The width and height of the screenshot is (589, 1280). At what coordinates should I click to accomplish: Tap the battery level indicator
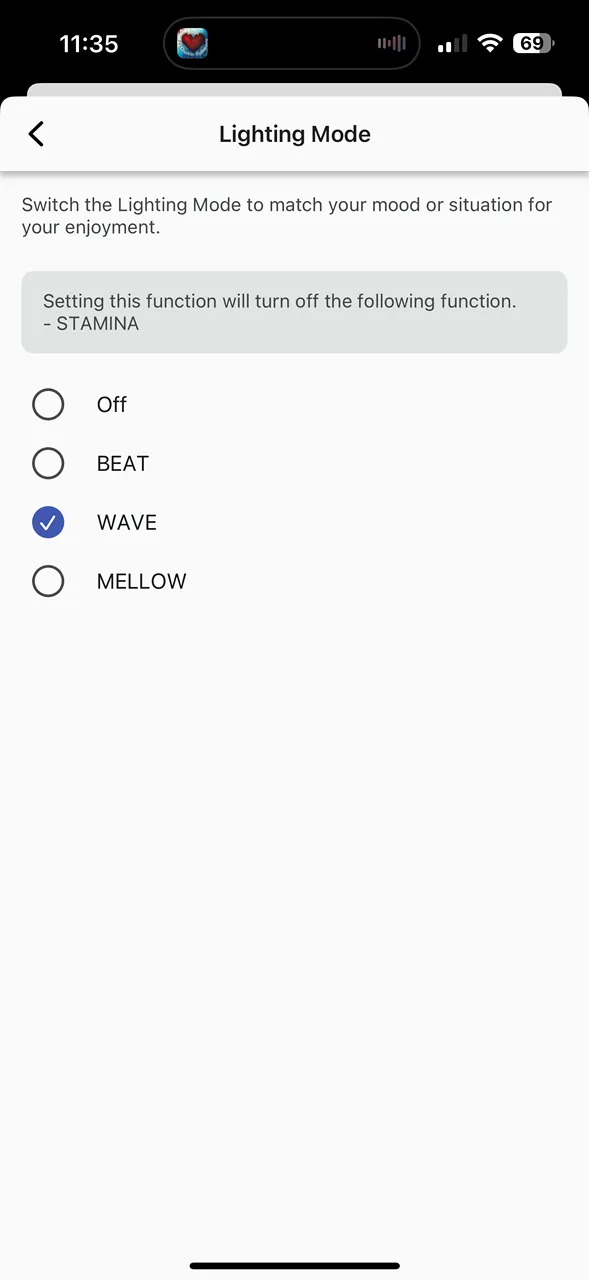533,43
